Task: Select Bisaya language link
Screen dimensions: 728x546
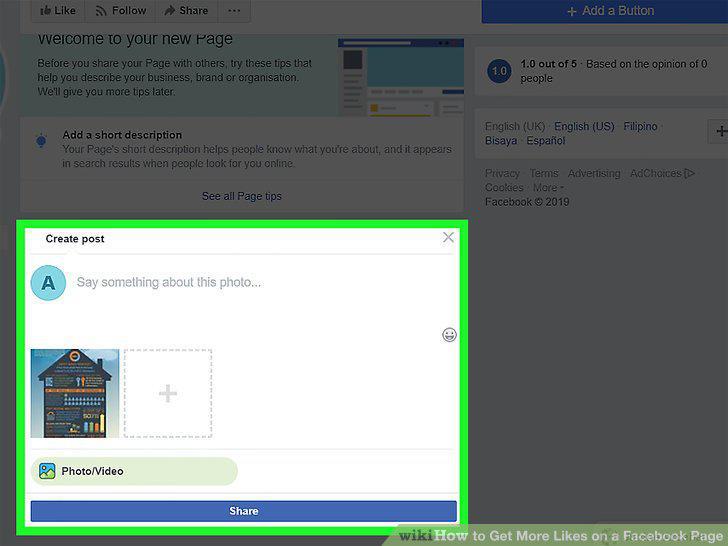Action: point(500,141)
